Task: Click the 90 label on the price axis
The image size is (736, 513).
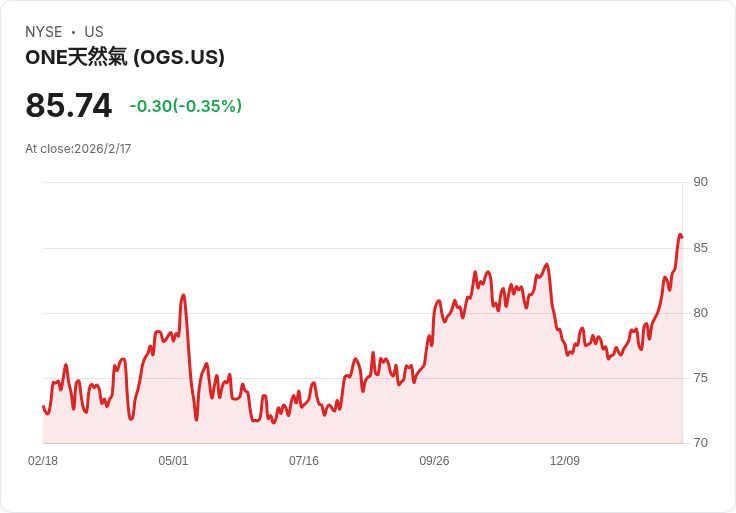Action: click(x=701, y=182)
